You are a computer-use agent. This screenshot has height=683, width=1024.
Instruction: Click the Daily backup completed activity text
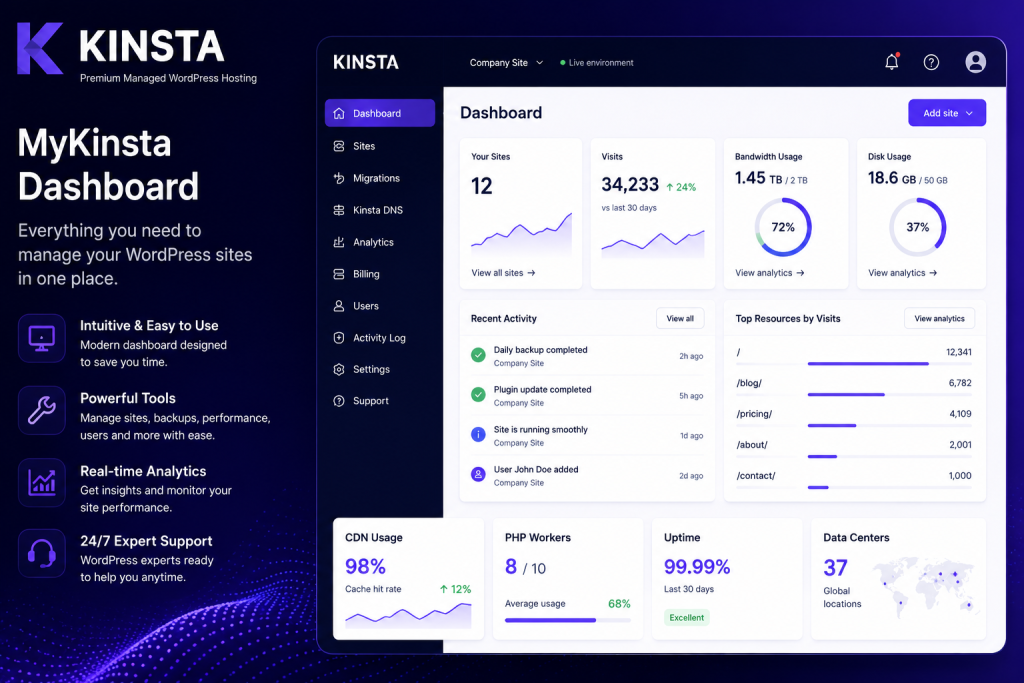[x=540, y=350]
